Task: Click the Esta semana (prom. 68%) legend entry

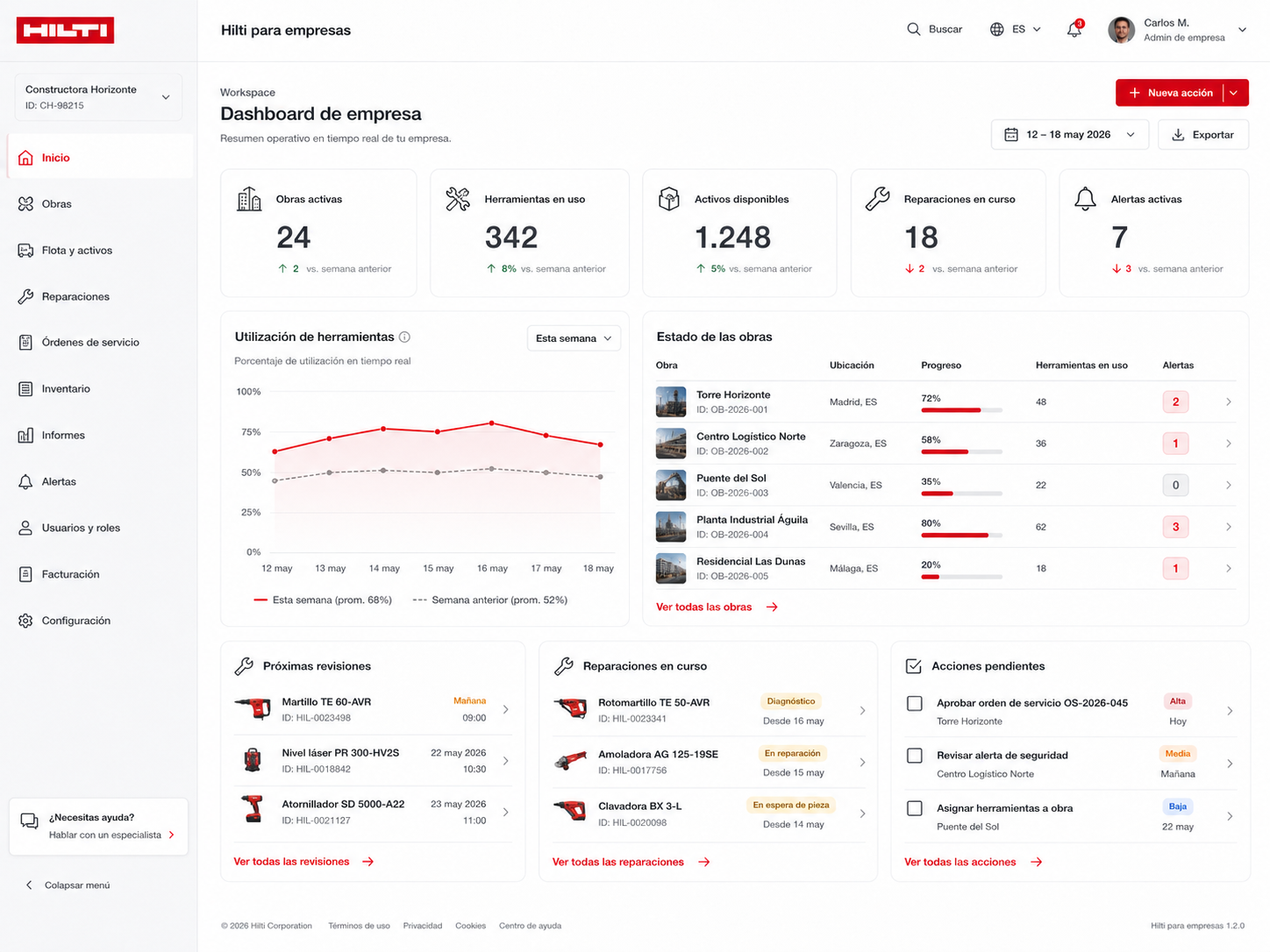Action: coord(323,600)
